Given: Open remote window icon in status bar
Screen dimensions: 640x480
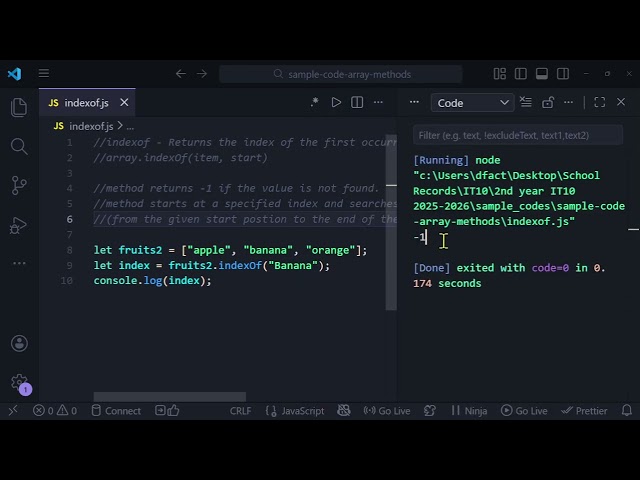Looking at the screenshot, I should click(13, 410).
